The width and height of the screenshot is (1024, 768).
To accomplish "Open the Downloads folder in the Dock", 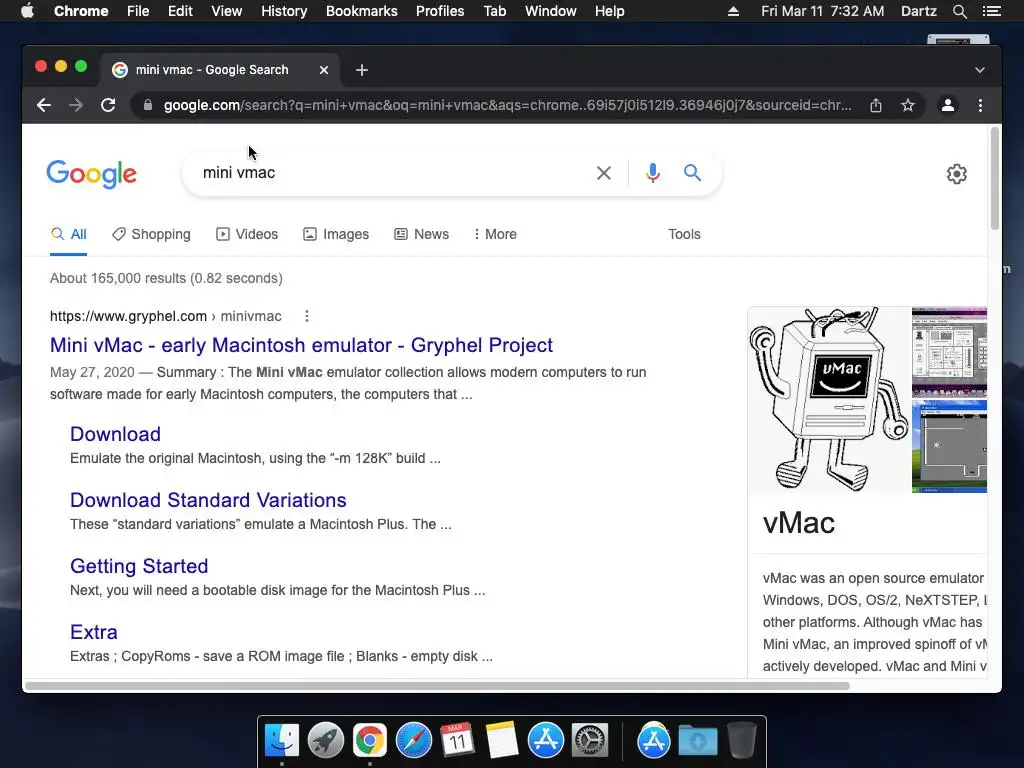I will (697, 741).
